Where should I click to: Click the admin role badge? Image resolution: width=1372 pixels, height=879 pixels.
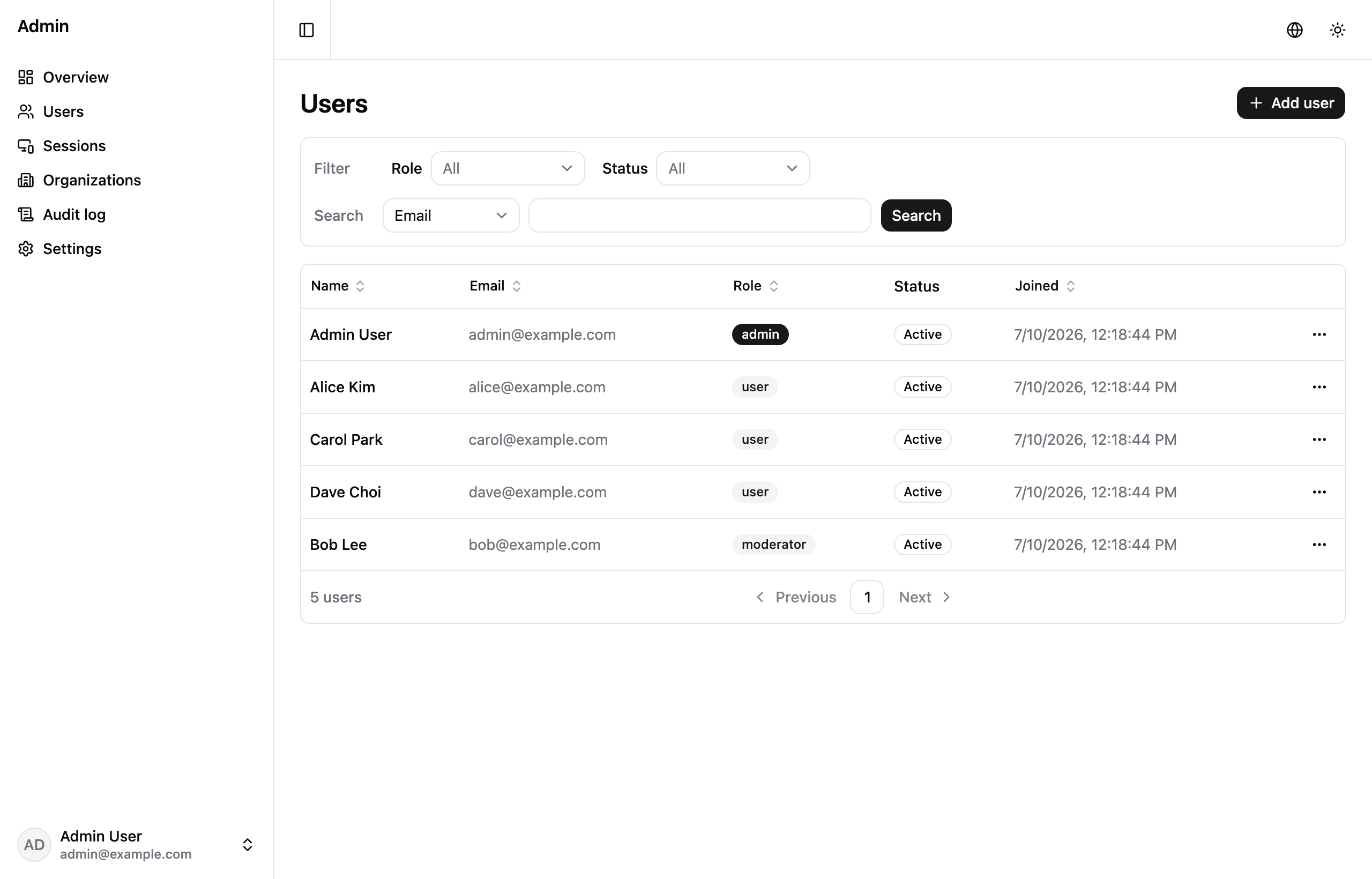[x=760, y=334]
